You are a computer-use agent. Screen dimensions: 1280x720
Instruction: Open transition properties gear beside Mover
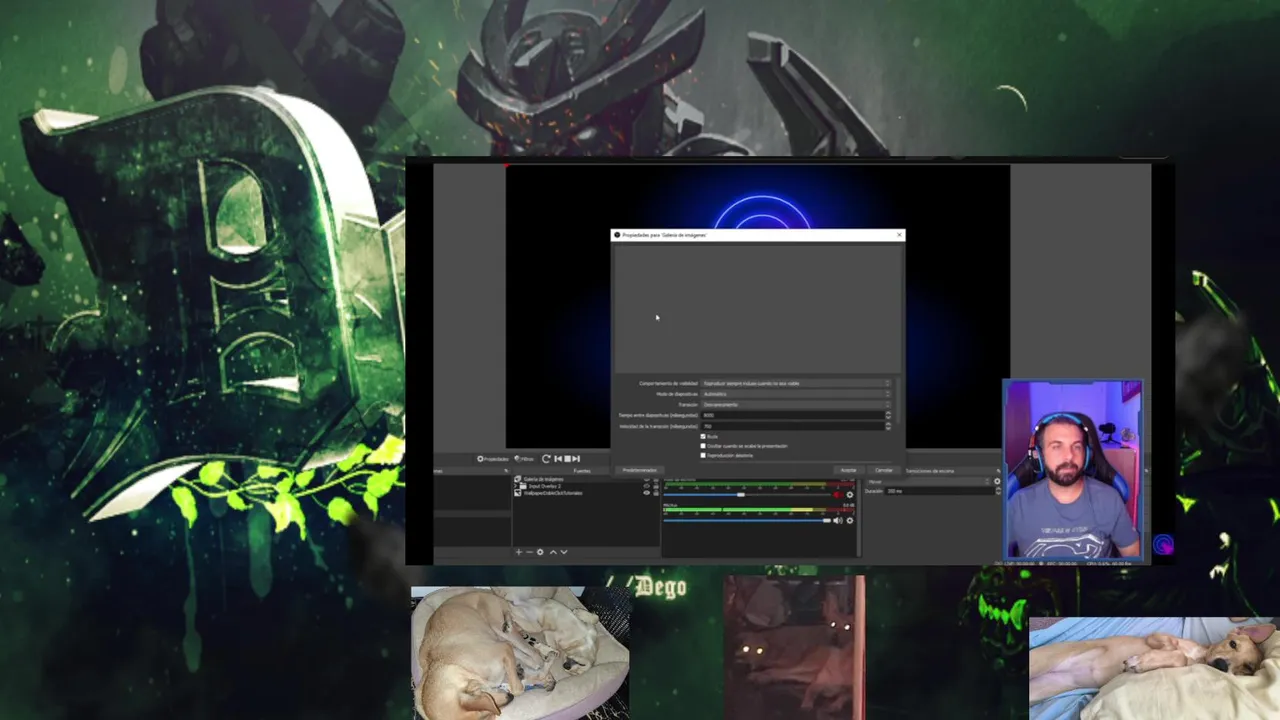coord(997,481)
